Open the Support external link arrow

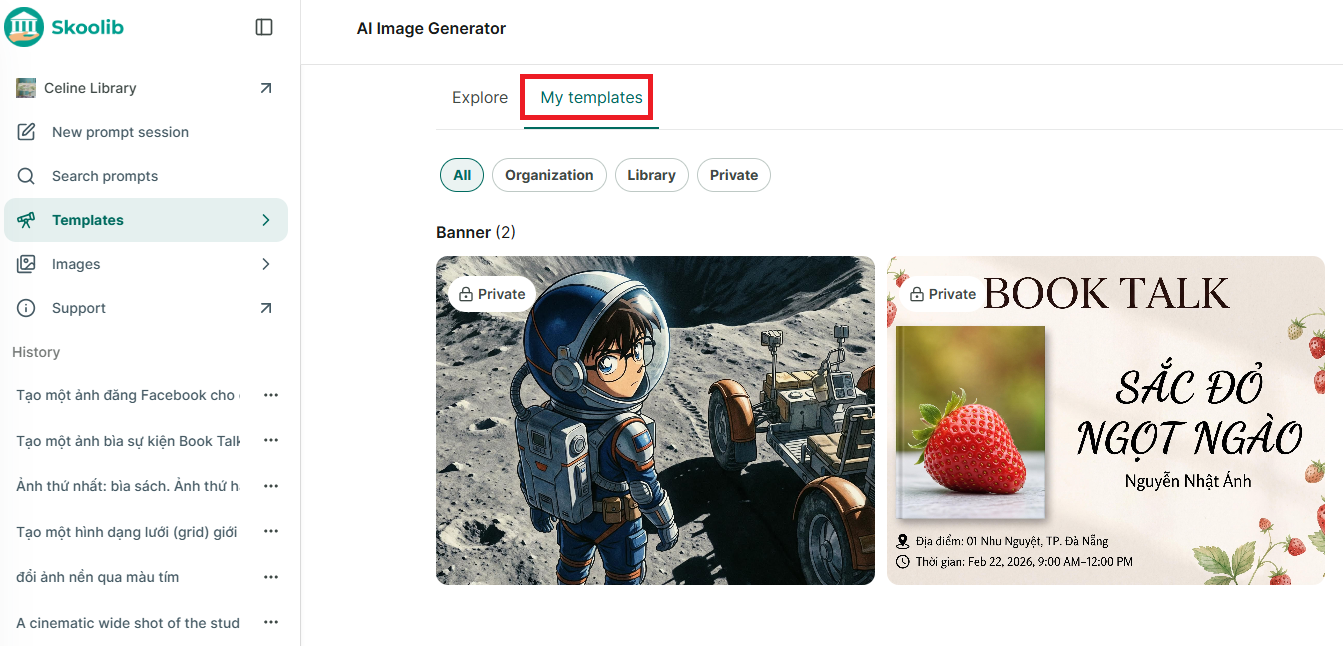(266, 308)
